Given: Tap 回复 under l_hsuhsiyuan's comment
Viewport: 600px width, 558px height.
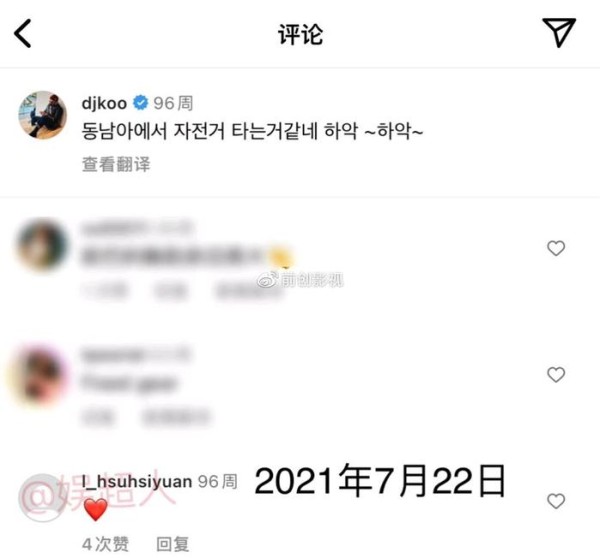Looking at the screenshot, I should (173, 544).
